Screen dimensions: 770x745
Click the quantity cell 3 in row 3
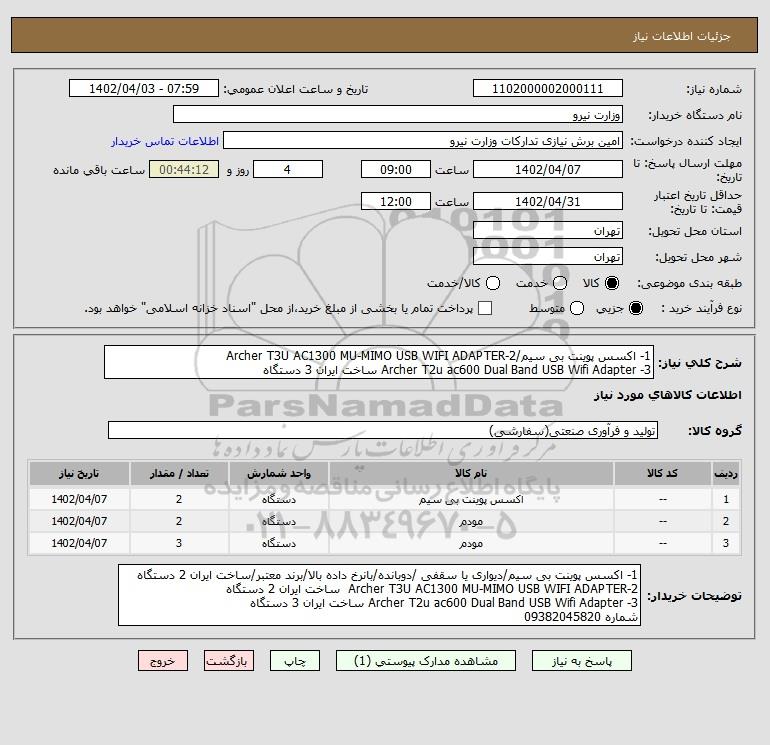[179, 543]
